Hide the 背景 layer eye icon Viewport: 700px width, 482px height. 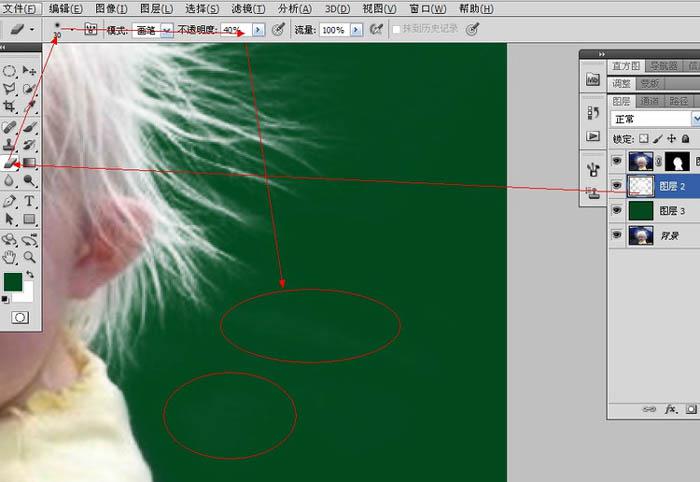tap(617, 235)
